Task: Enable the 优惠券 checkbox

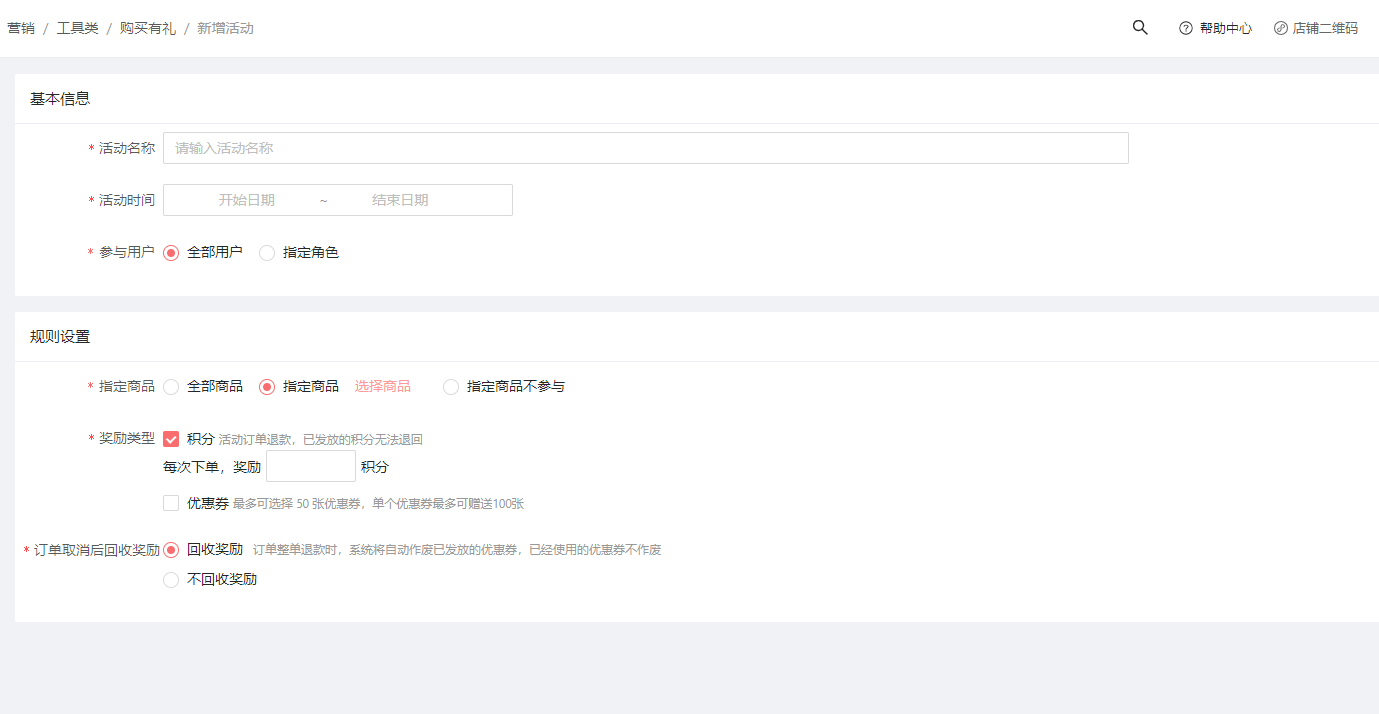Action: pos(171,503)
